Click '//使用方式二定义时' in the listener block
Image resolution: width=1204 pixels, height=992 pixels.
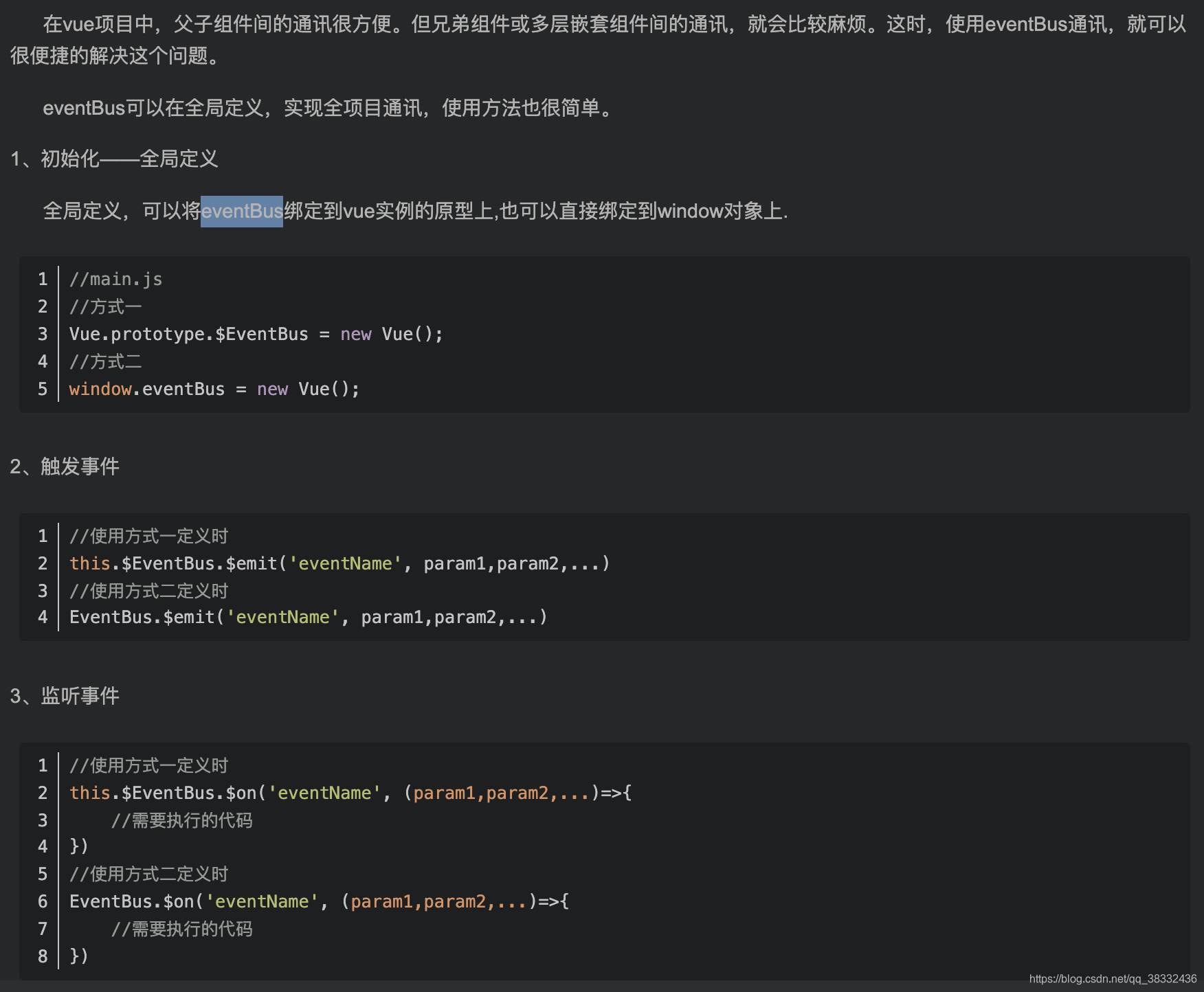tap(148, 874)
